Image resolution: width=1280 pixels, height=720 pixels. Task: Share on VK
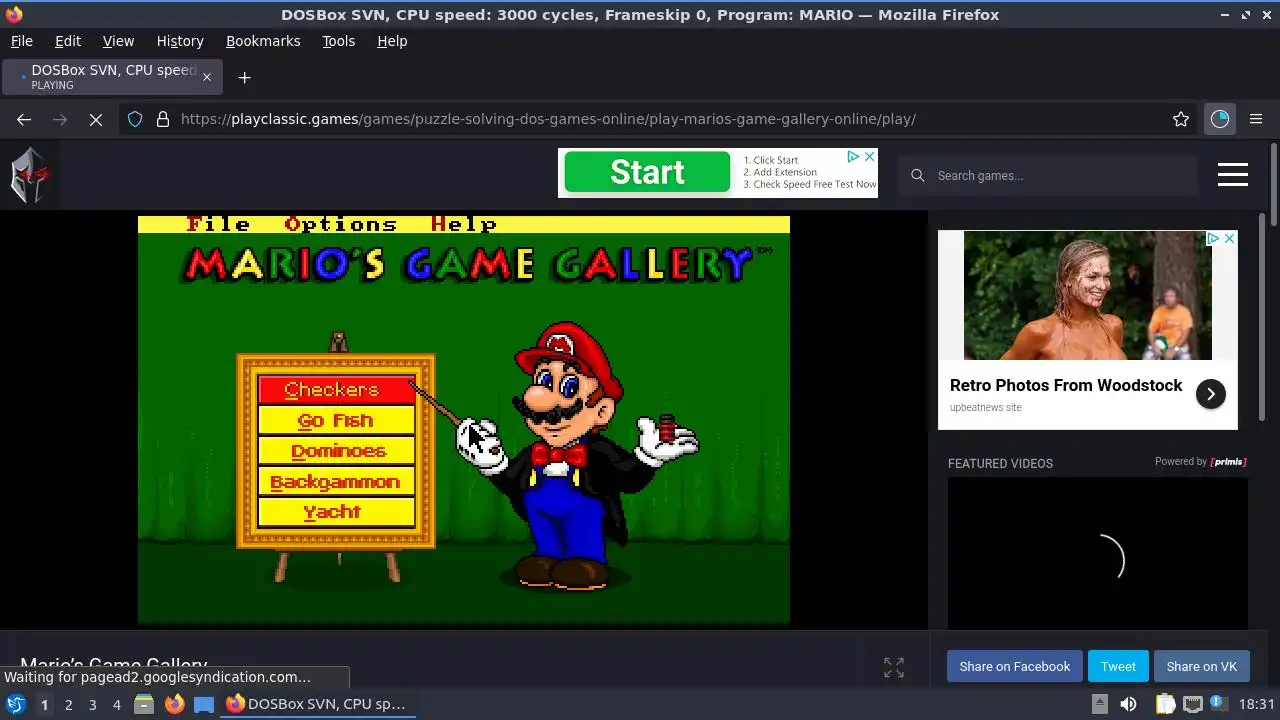pyautogui.click(x=1201, y=666)
